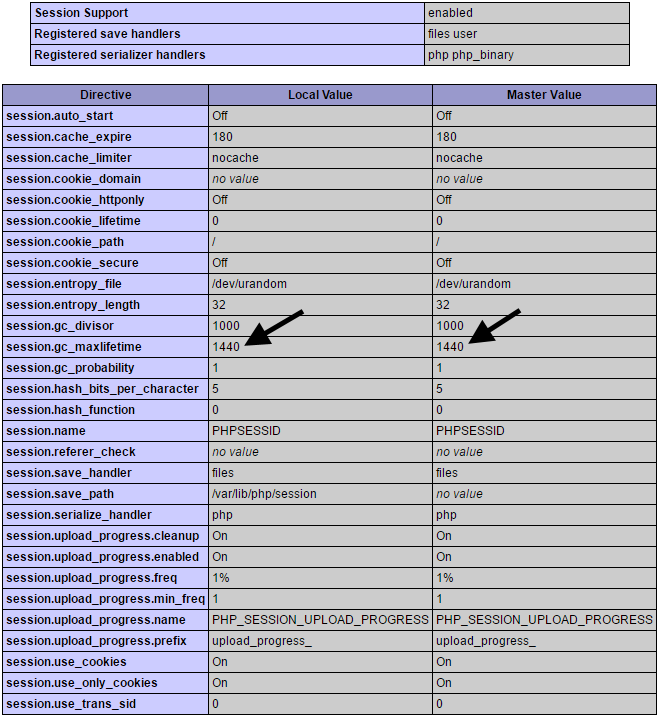Click the Local Value column header

click(x=320, y=95)
